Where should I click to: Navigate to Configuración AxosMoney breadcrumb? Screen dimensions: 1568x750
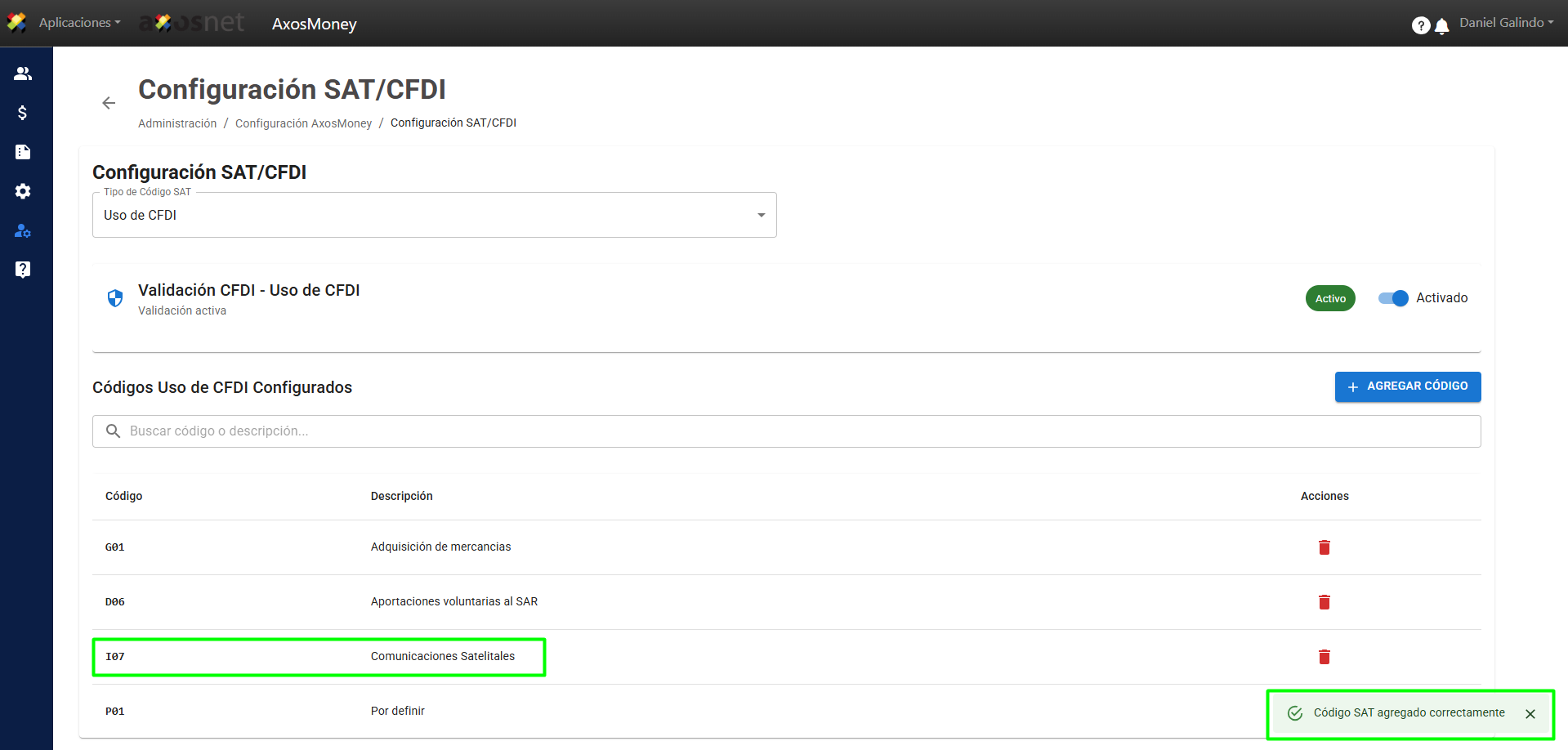click(x=303, y=123)
